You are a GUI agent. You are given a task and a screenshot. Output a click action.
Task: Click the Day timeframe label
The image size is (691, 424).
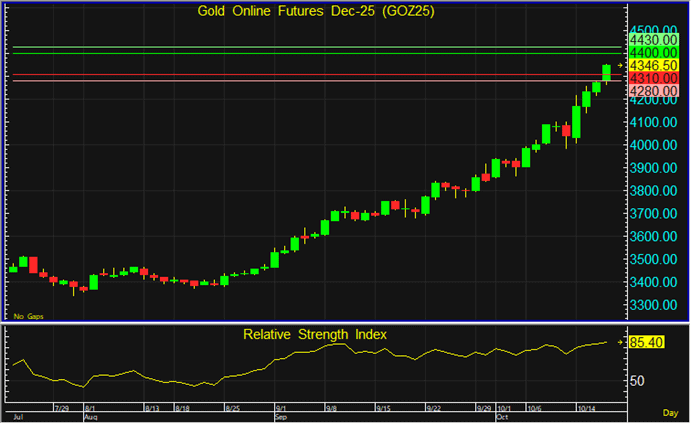[x=669, y=412]
